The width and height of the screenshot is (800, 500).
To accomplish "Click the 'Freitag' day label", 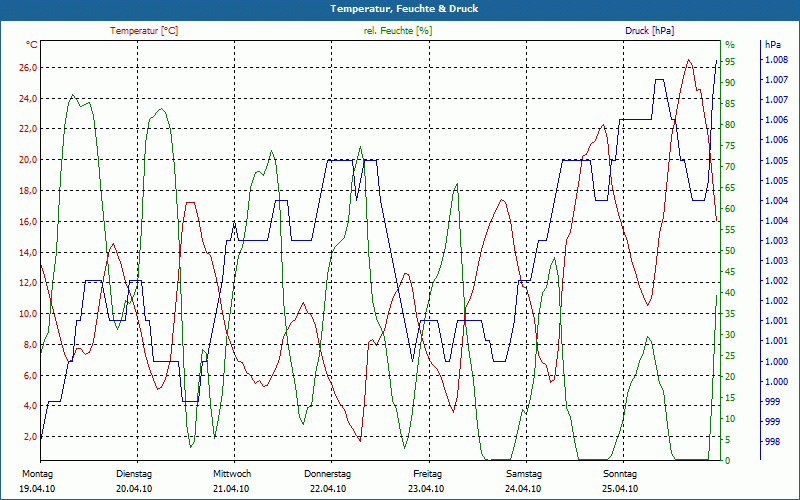I will pos(428,474).
